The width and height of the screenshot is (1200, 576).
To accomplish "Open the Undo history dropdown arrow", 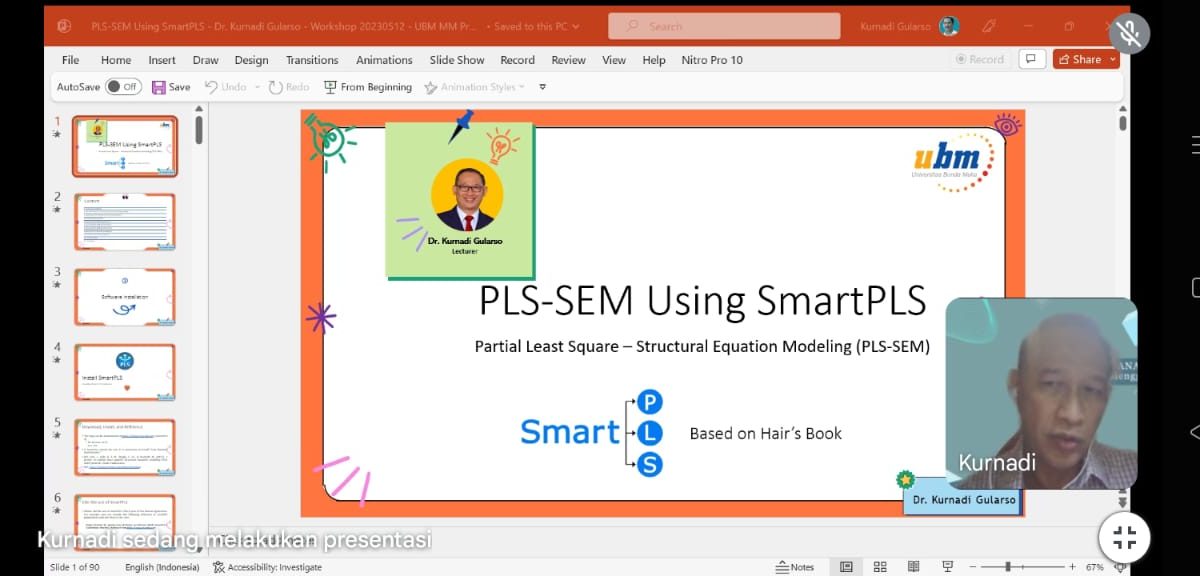I will pyautogui.click(x=257, y=87).
